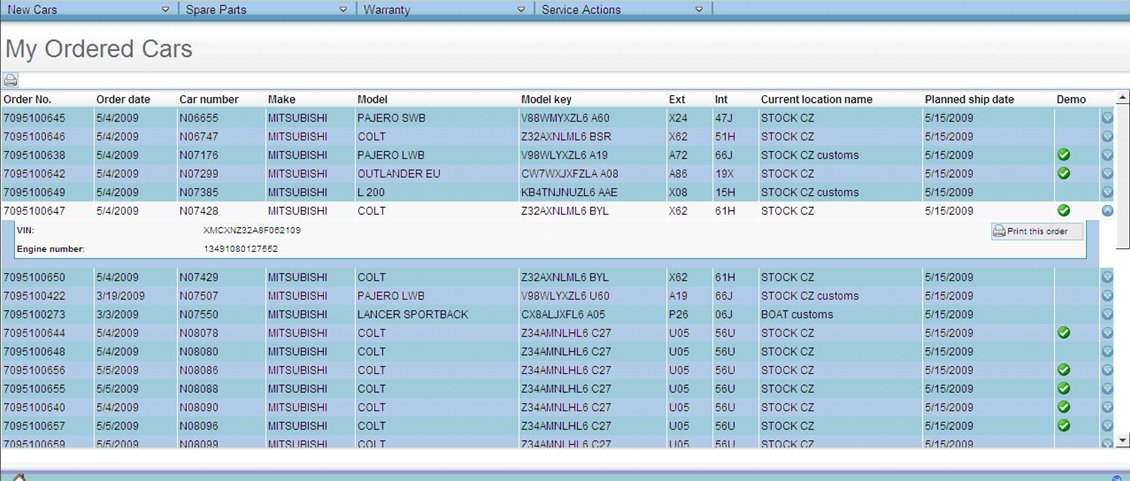
Task: Click model cell L 200
Action: [371, 193]
